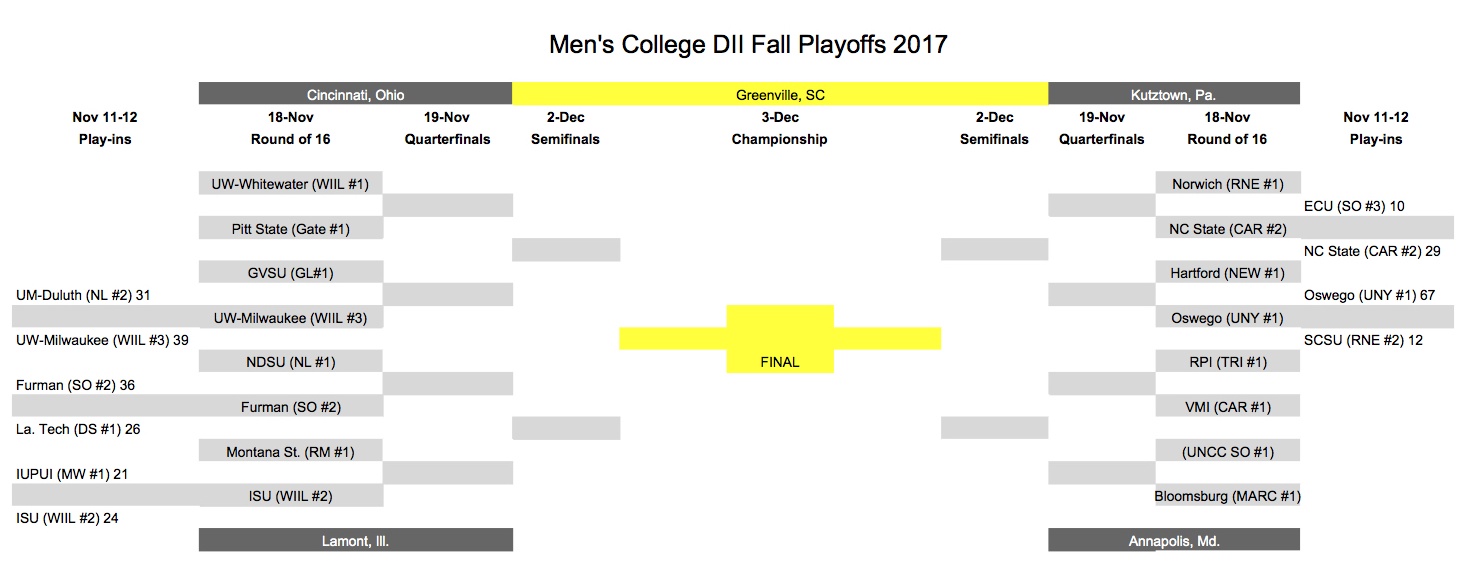1478x587 pixels.
Task: Select the 3-Dec Championship column heading
Action: pyautogui.click(x=780, y=128)
